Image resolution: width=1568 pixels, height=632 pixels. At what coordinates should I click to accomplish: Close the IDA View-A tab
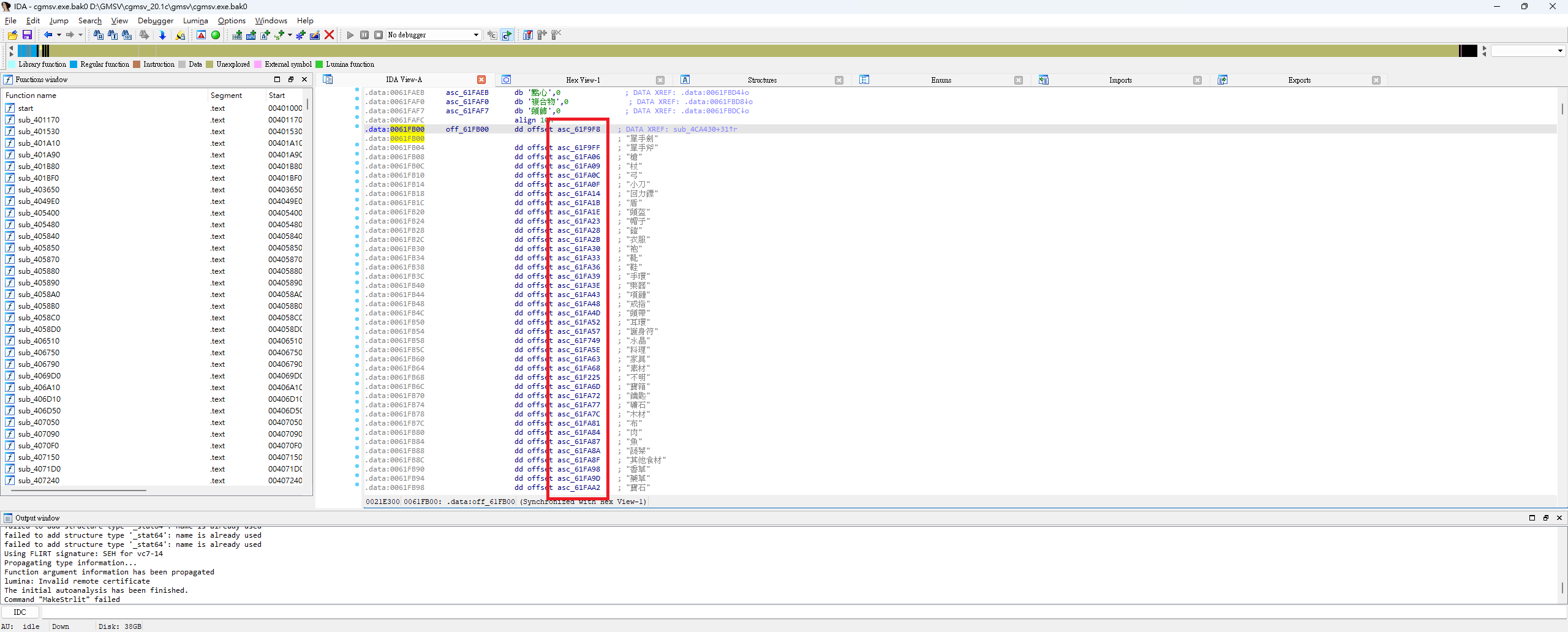[481, 80]
